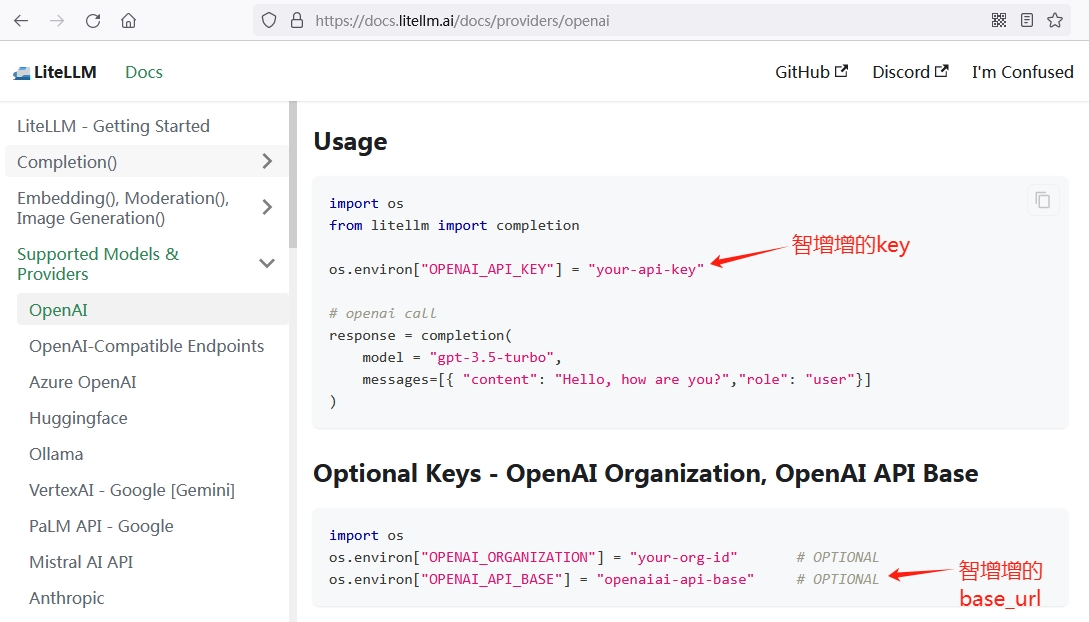Go to browser home page icon

pyautogui.click(x=128, y=20)
